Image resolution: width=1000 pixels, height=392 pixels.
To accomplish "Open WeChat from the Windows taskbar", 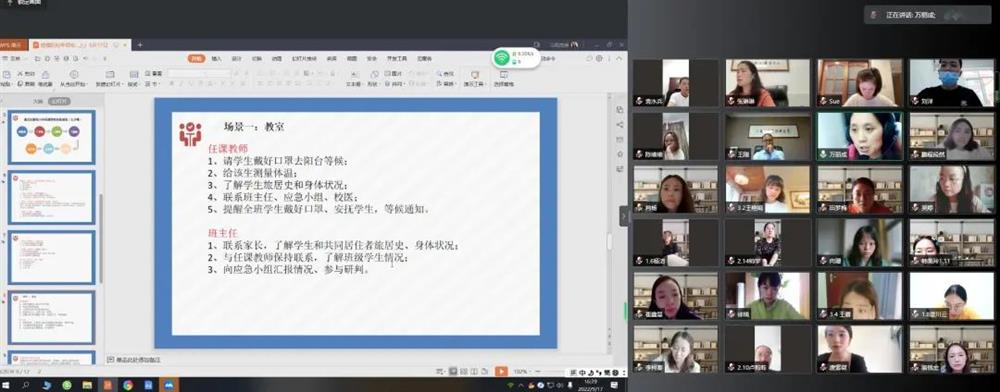I will click(x=67, y=385).
